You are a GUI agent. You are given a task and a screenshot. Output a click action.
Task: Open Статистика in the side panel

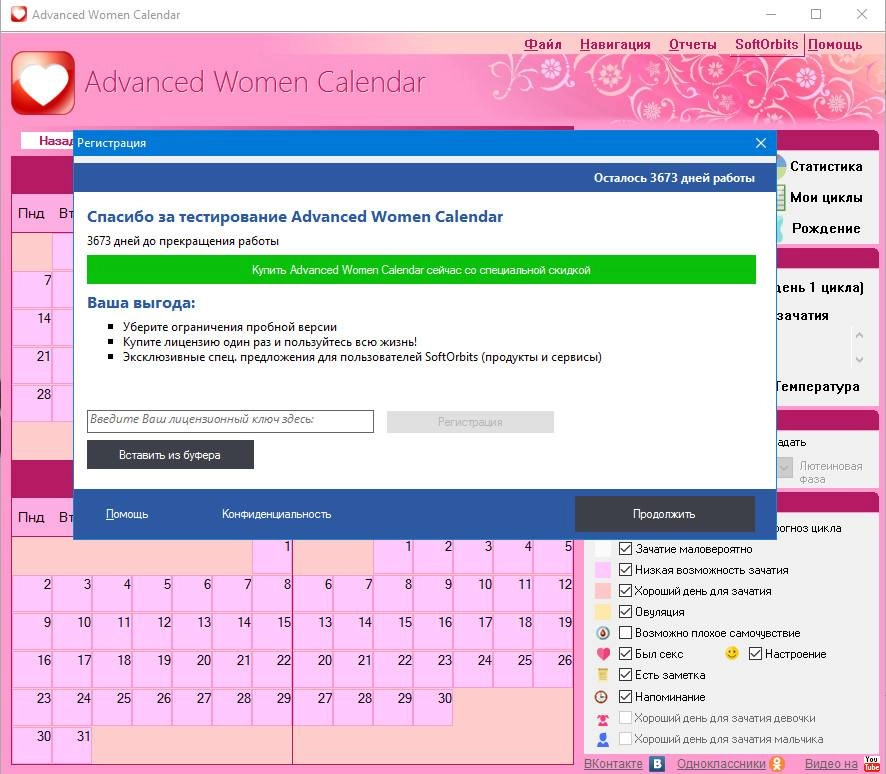(x=826, y=166)
